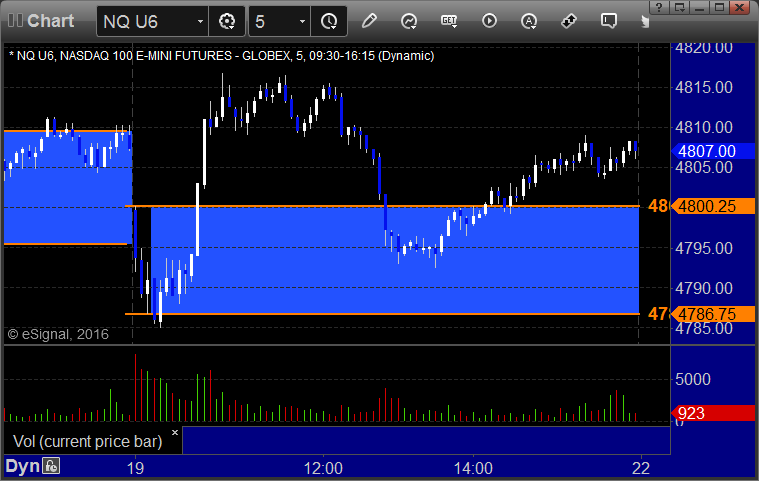The height and width of the screenshot is (481, 759).
Task: Click the Dyn label in bottom corner
Action: [22, 466]
